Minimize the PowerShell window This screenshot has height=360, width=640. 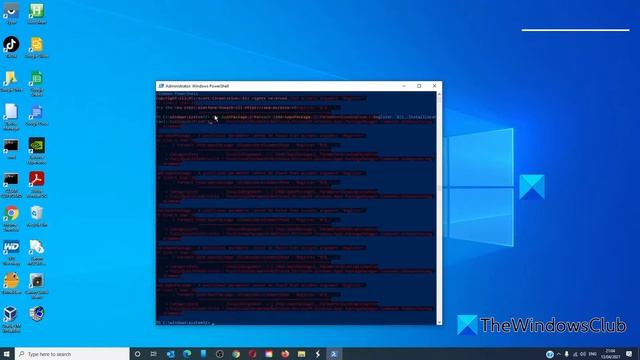click(404, 86)
